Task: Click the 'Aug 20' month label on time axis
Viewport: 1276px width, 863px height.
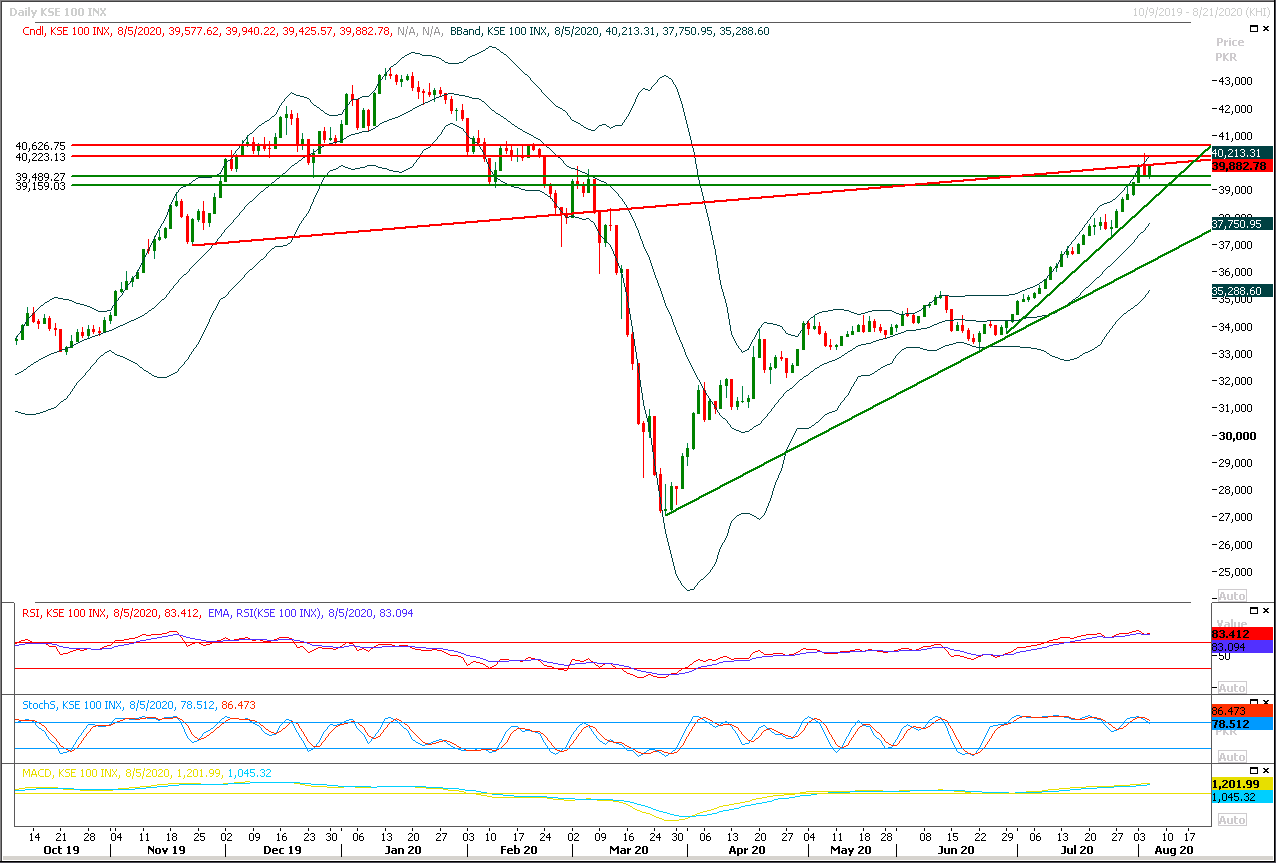Action: click(x=1172, y=850)
